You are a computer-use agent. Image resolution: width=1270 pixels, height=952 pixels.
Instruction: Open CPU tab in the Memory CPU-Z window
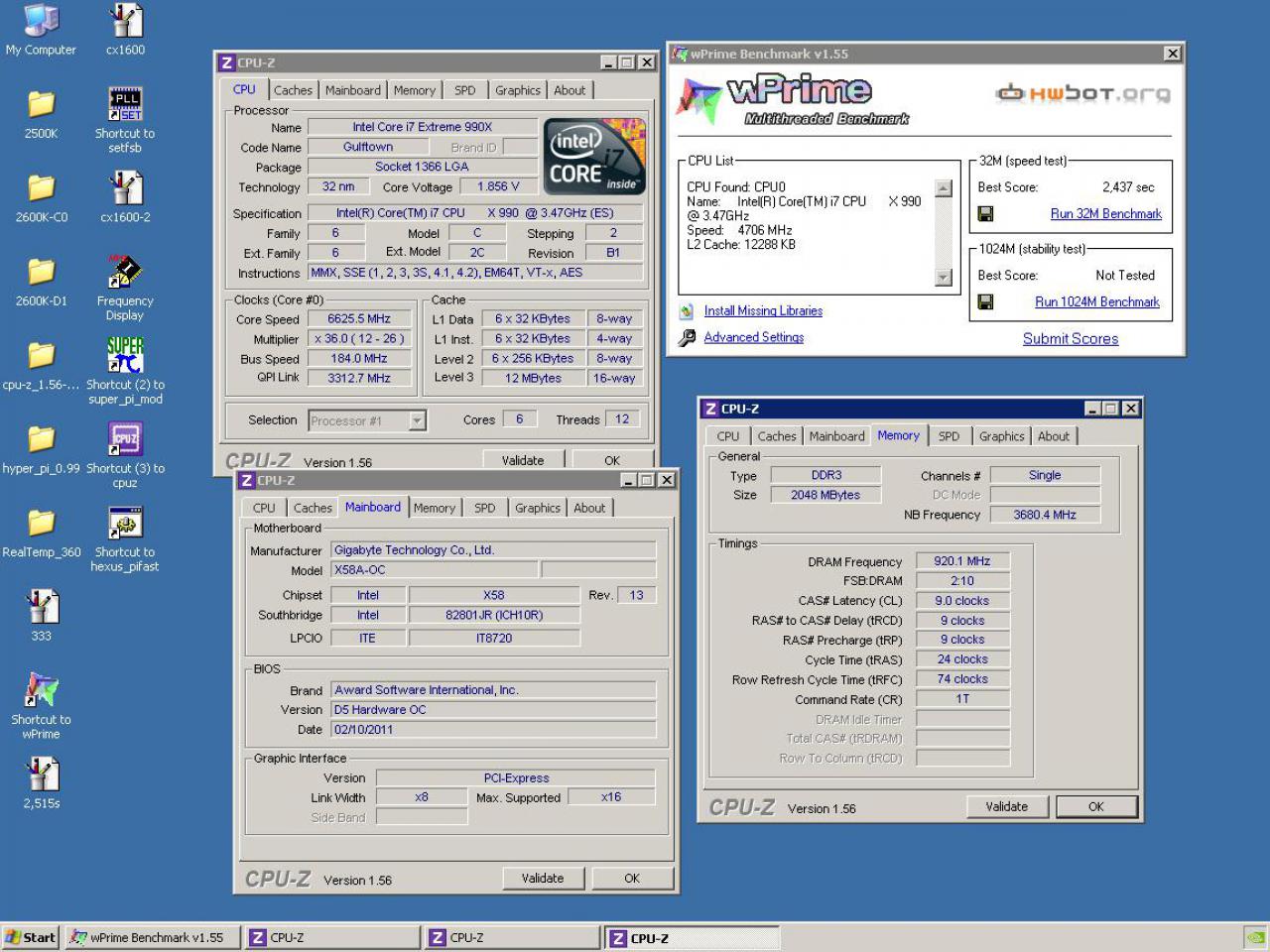click(x=728, y=436)
